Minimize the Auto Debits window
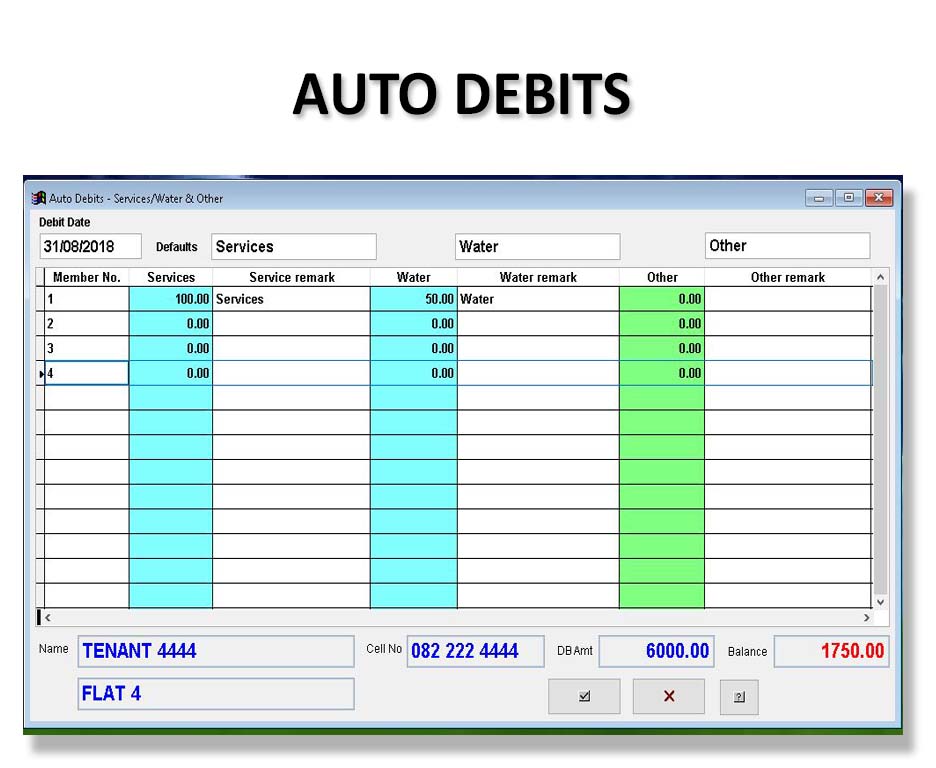Image resolution: width=936 pixels, height=768 pixels. (820, 198)
